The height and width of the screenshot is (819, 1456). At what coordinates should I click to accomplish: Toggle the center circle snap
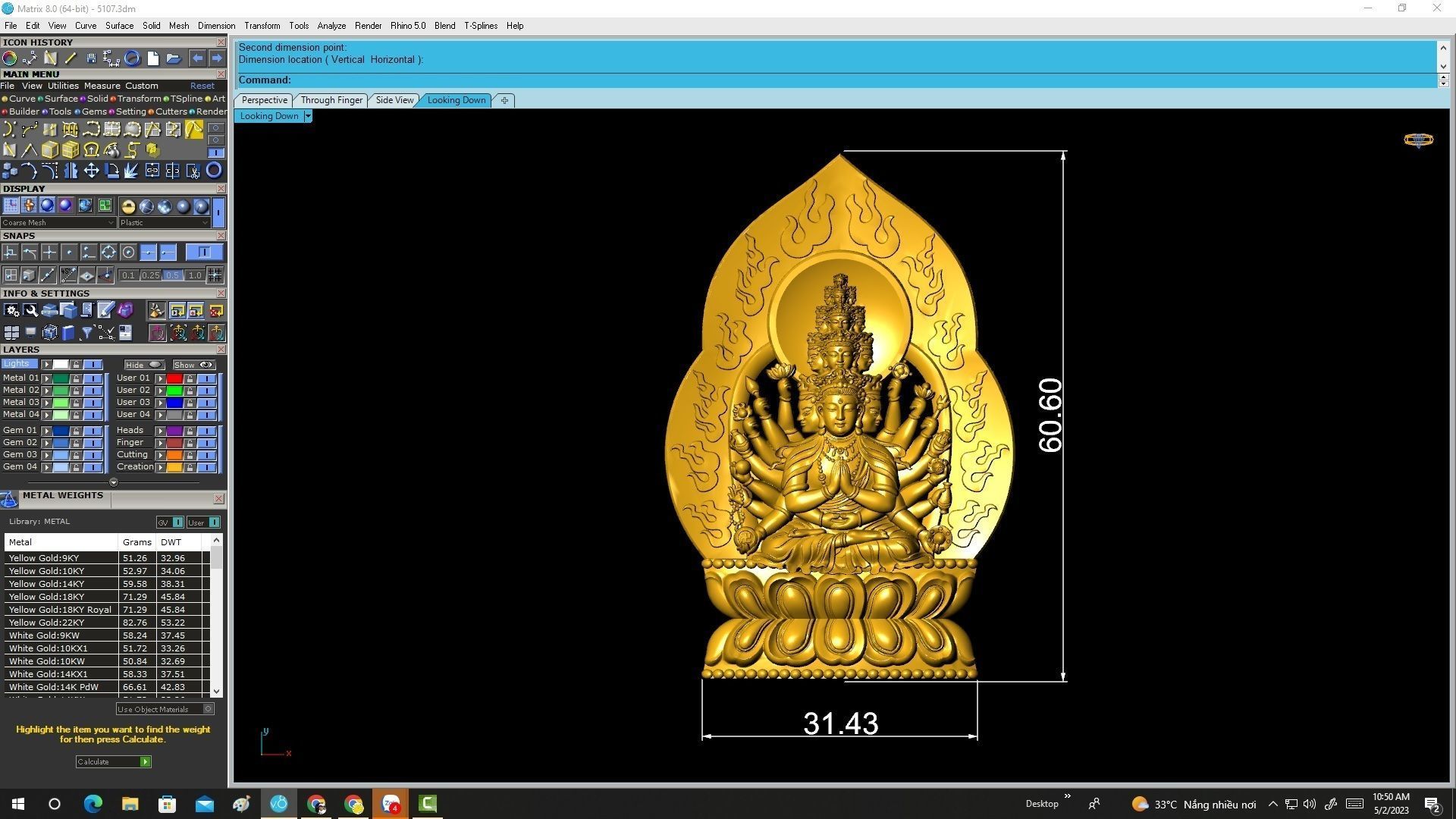pyautogui.click(x=128, y=253)
